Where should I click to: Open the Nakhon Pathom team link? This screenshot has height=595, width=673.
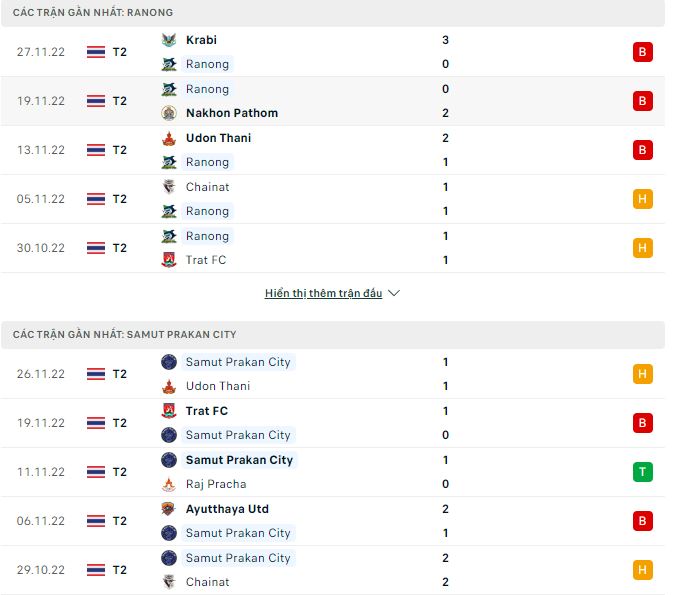(232, 113)
